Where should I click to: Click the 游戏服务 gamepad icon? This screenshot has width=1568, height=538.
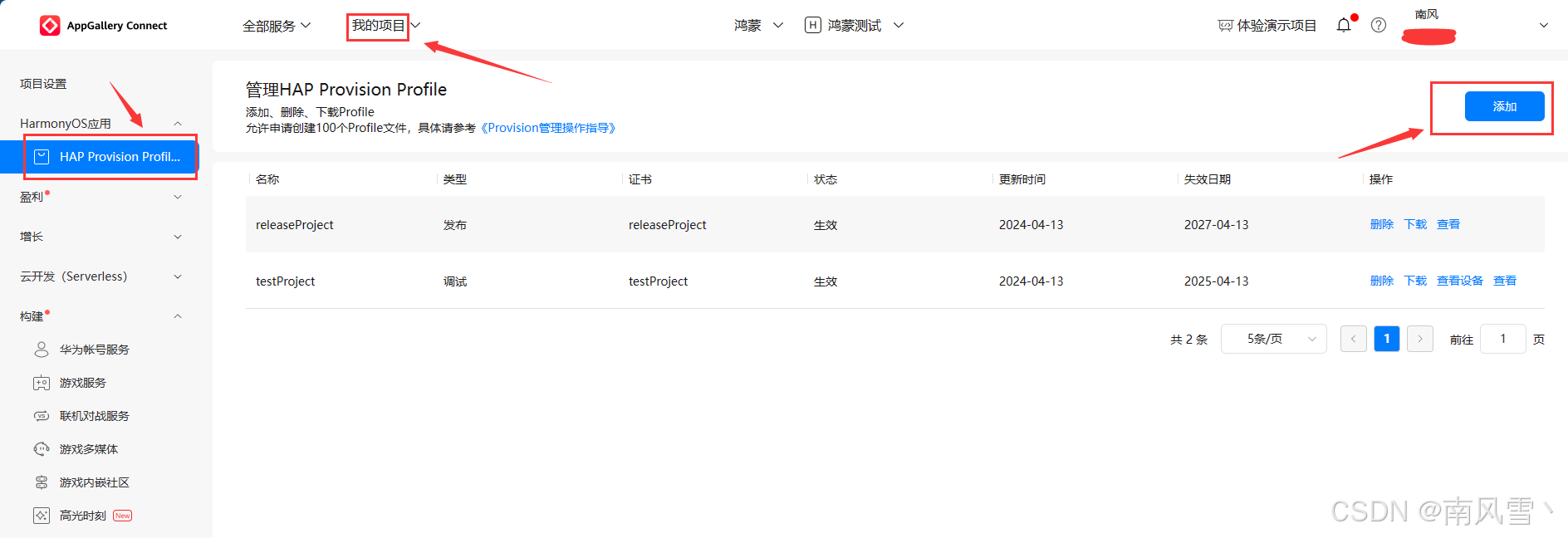tap(42, 383)
